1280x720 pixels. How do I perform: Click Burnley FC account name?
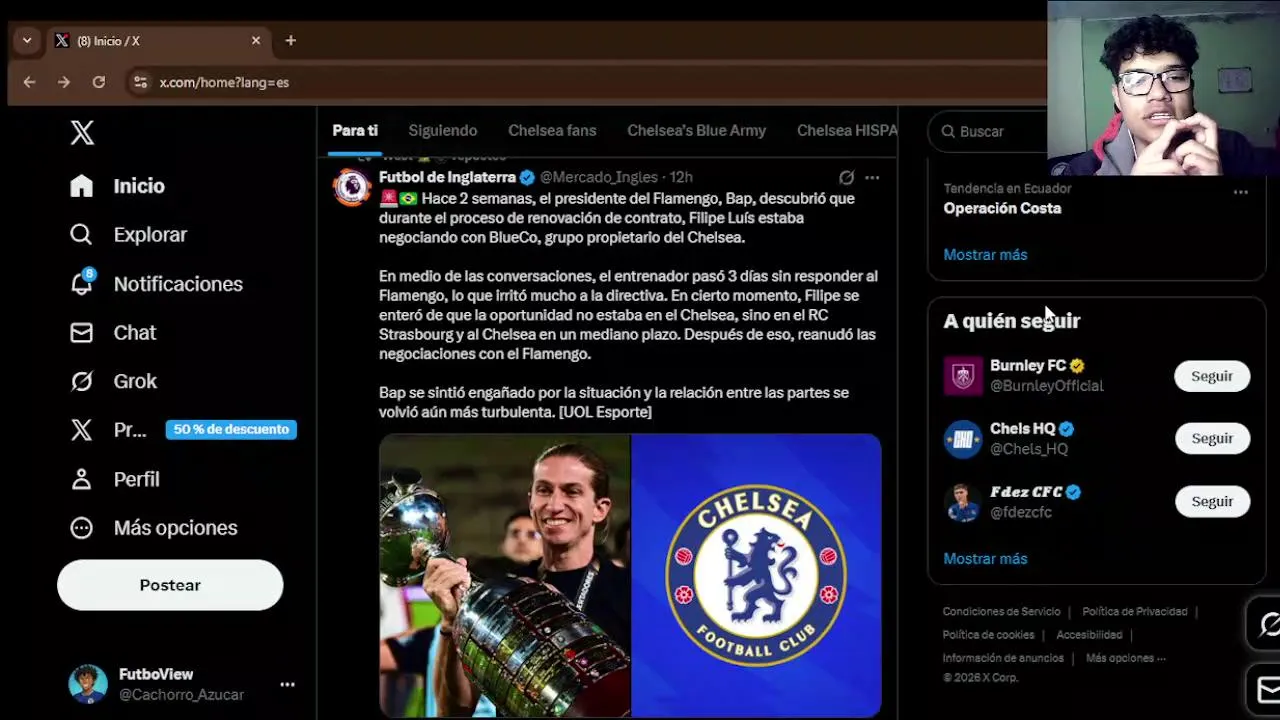pos(1028,366)
